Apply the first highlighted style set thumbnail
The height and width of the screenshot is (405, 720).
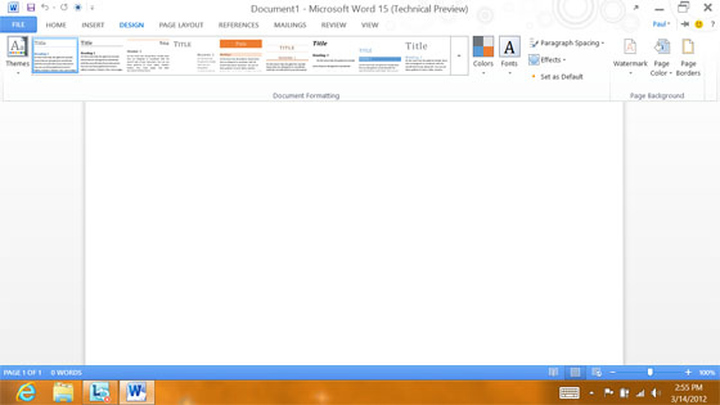pyautogui.click(x=55, y=56)
